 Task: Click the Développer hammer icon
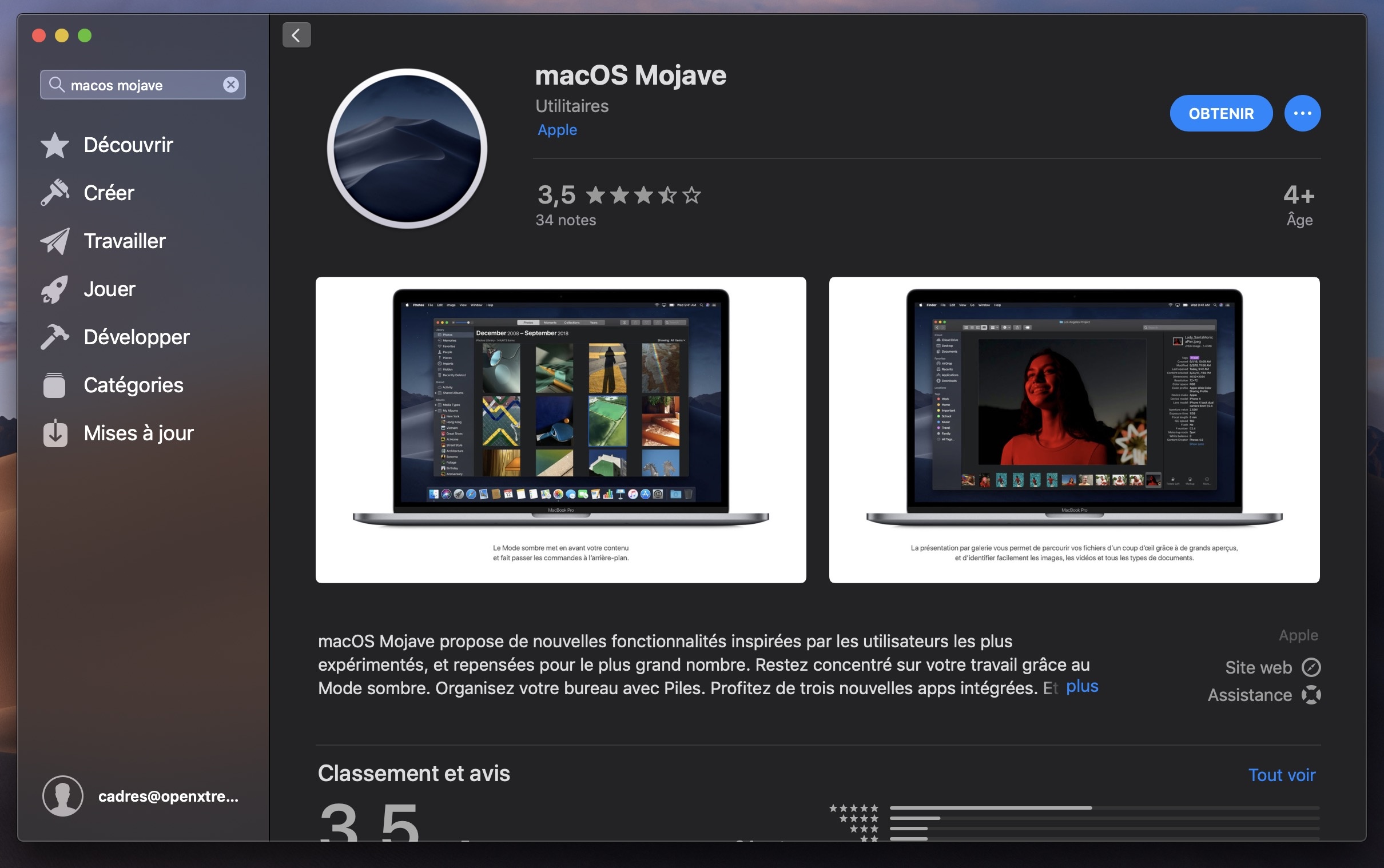pos(55,337)
